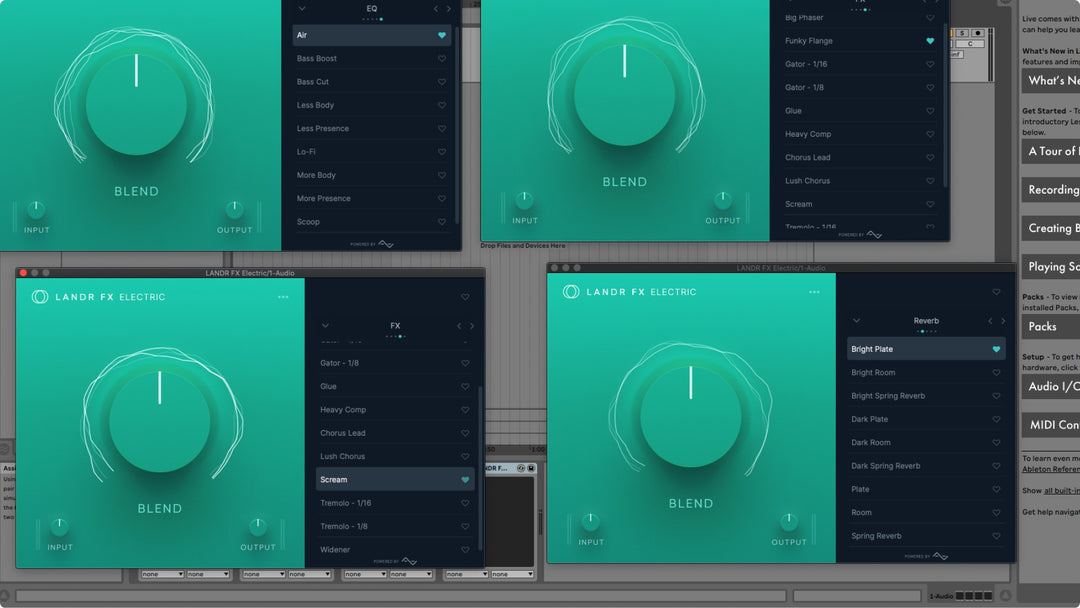The height and width of the screenshot is (608, 1080).
Task: Click the Output knob in the Reverb window
Action: (x=789, y=522)
